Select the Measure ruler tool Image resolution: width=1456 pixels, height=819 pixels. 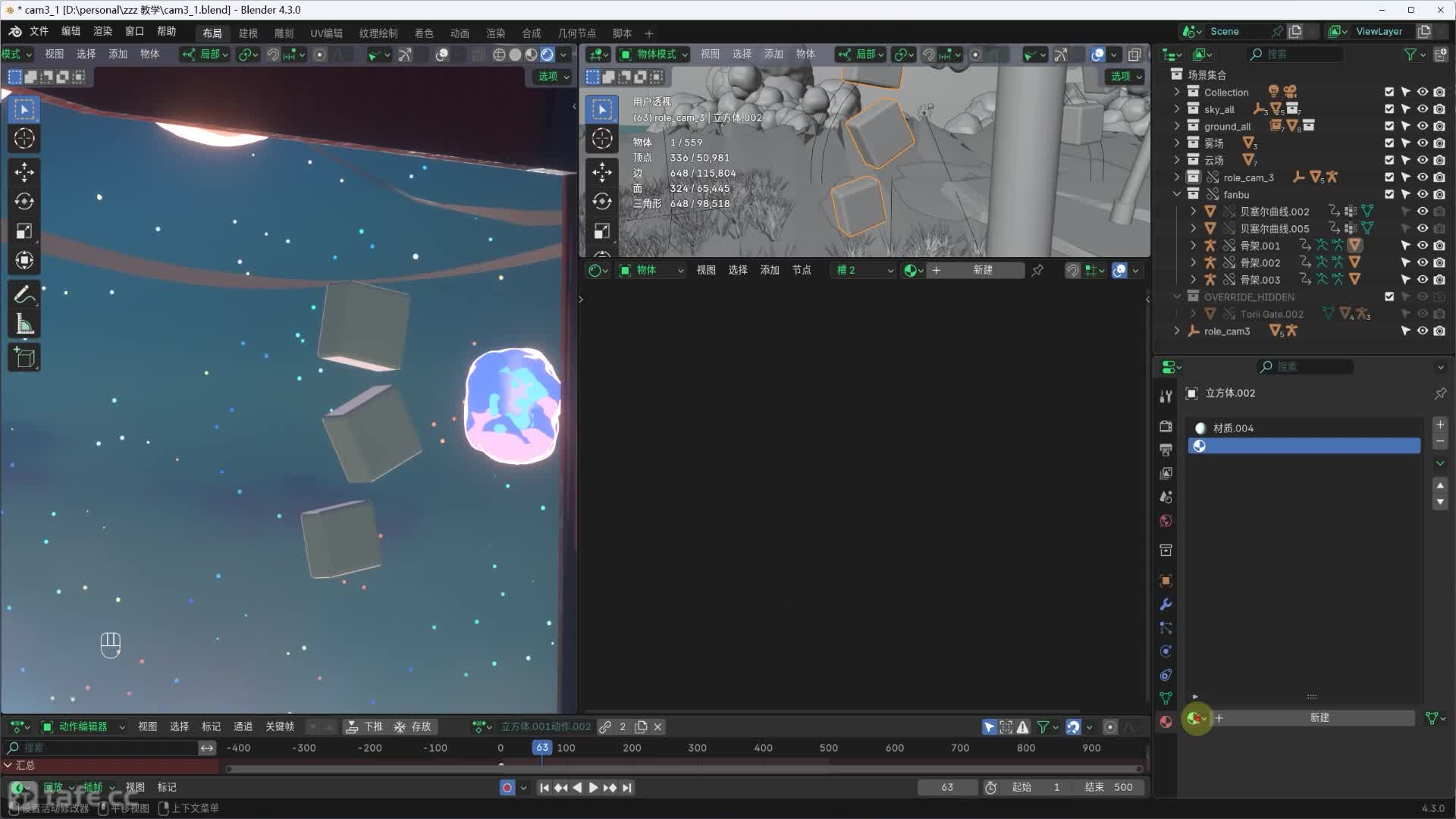click(x=24, y=325)
